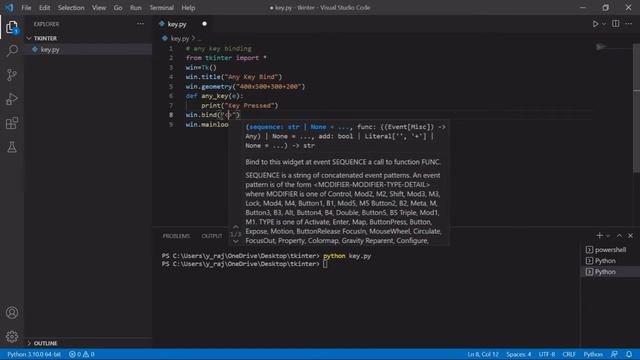The height and width of the screenshot is (360, 640).
Task: Open the Run menu
Action: click(136, 8)
